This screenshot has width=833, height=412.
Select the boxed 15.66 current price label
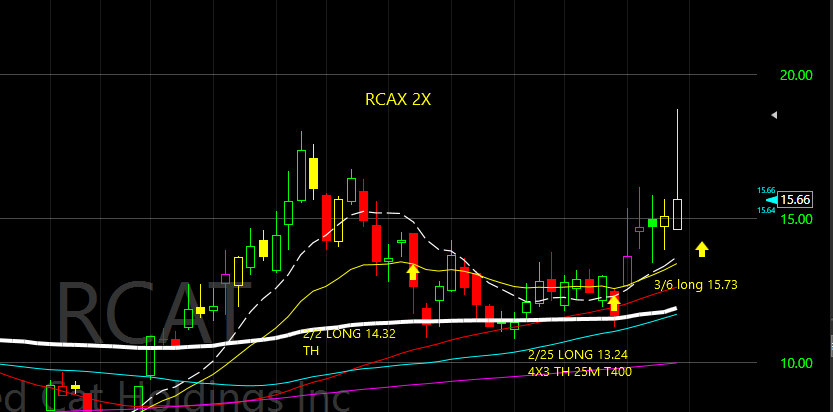pyautogui.click(x=795, y=200)
